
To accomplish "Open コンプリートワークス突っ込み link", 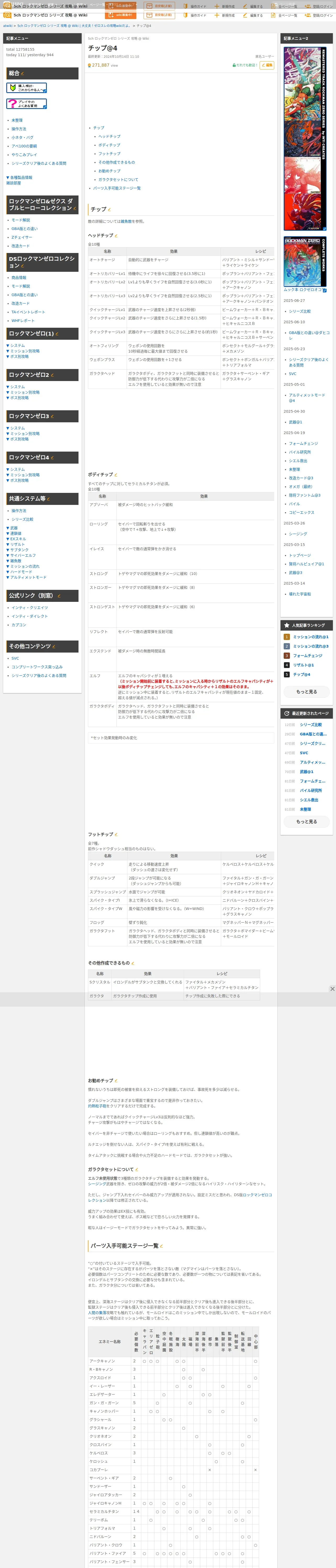I will tap(37, 667).
